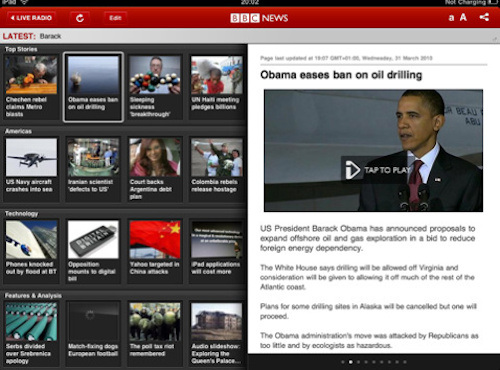Tap the status bar clock

pos(250,2)
